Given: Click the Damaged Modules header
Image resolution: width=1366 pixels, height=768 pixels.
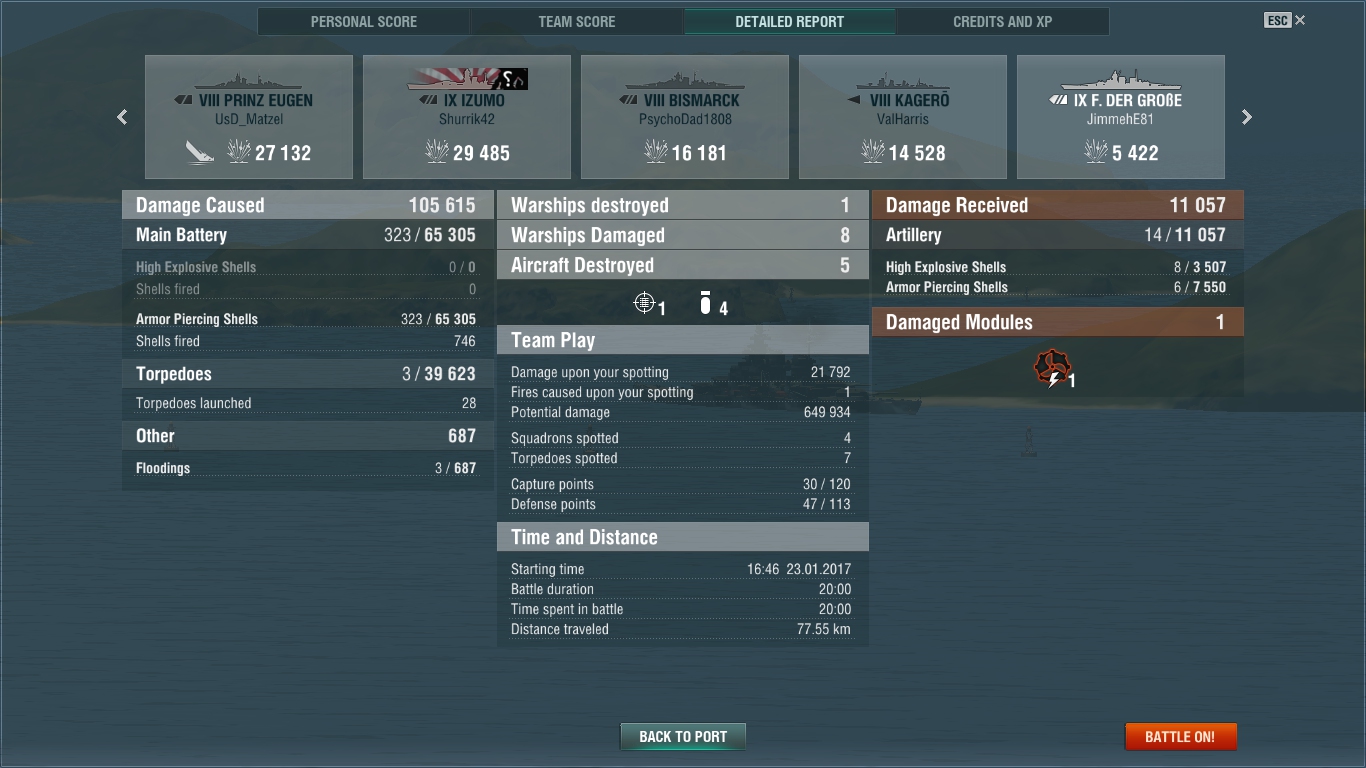Looking at the screenshot, I should click(1058, 322).
